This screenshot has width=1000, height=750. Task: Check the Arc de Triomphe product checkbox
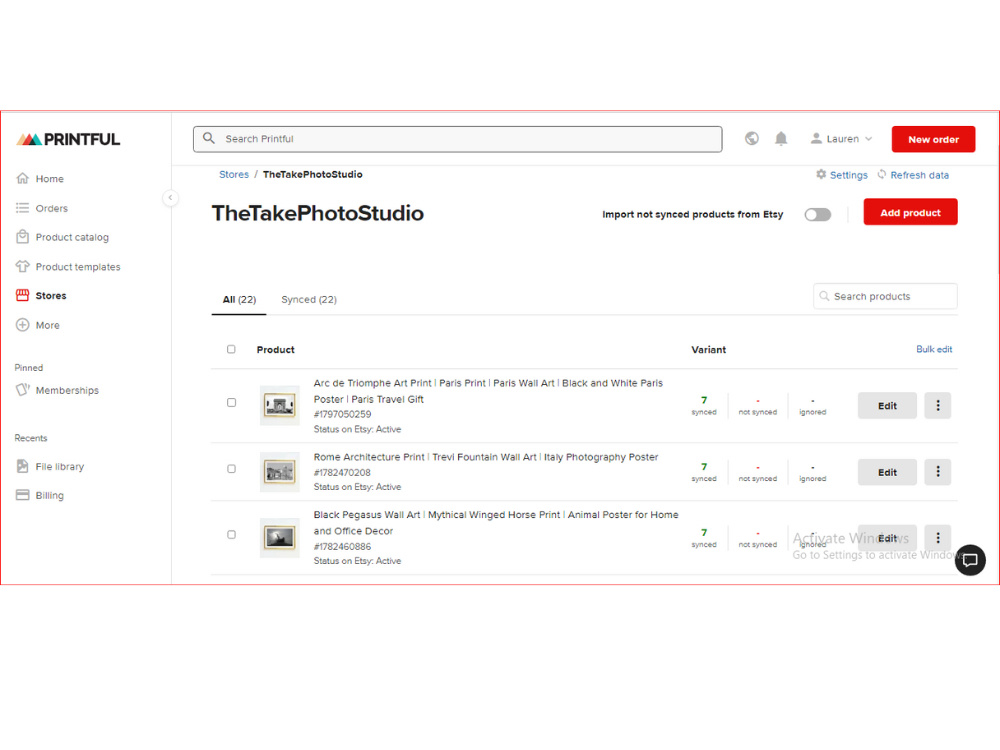point(231,402)
